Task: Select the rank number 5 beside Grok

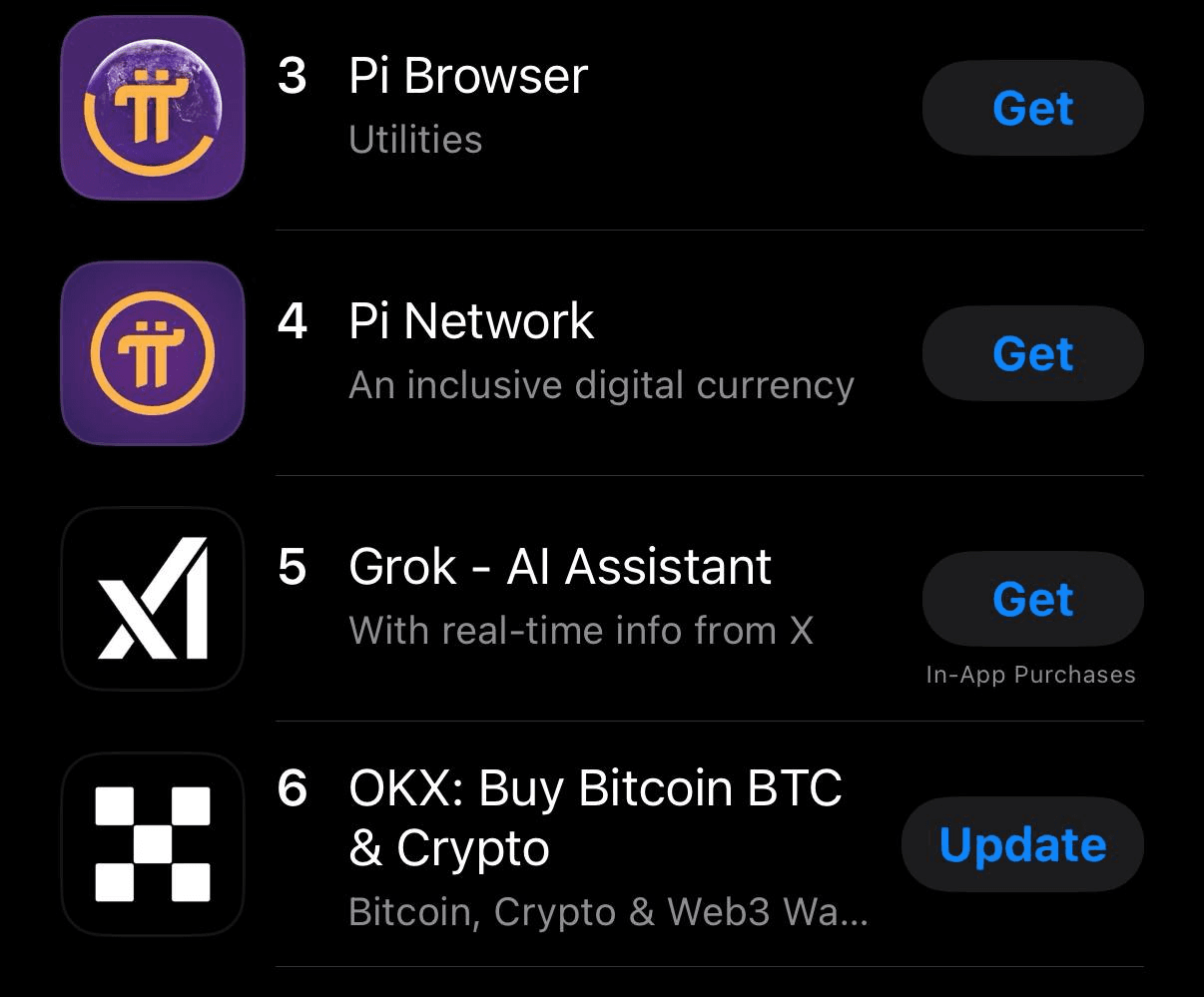Action: (291, 566)
